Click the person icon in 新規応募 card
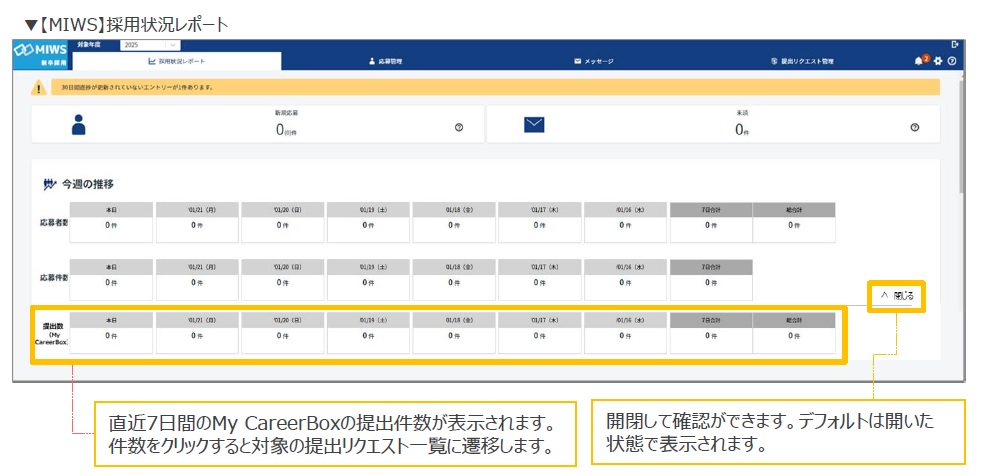 pyautogui.click(x=79, y=125)
